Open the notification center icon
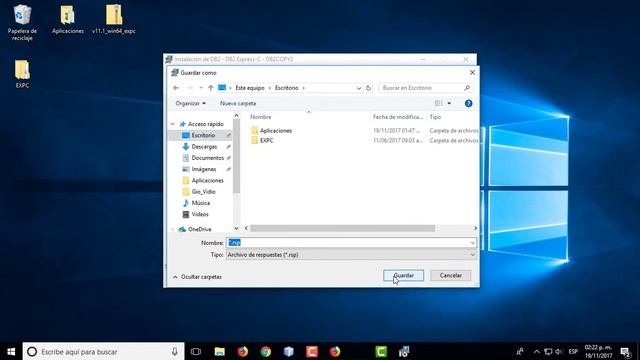The image size is (640, 360). (x=626, y=351)
